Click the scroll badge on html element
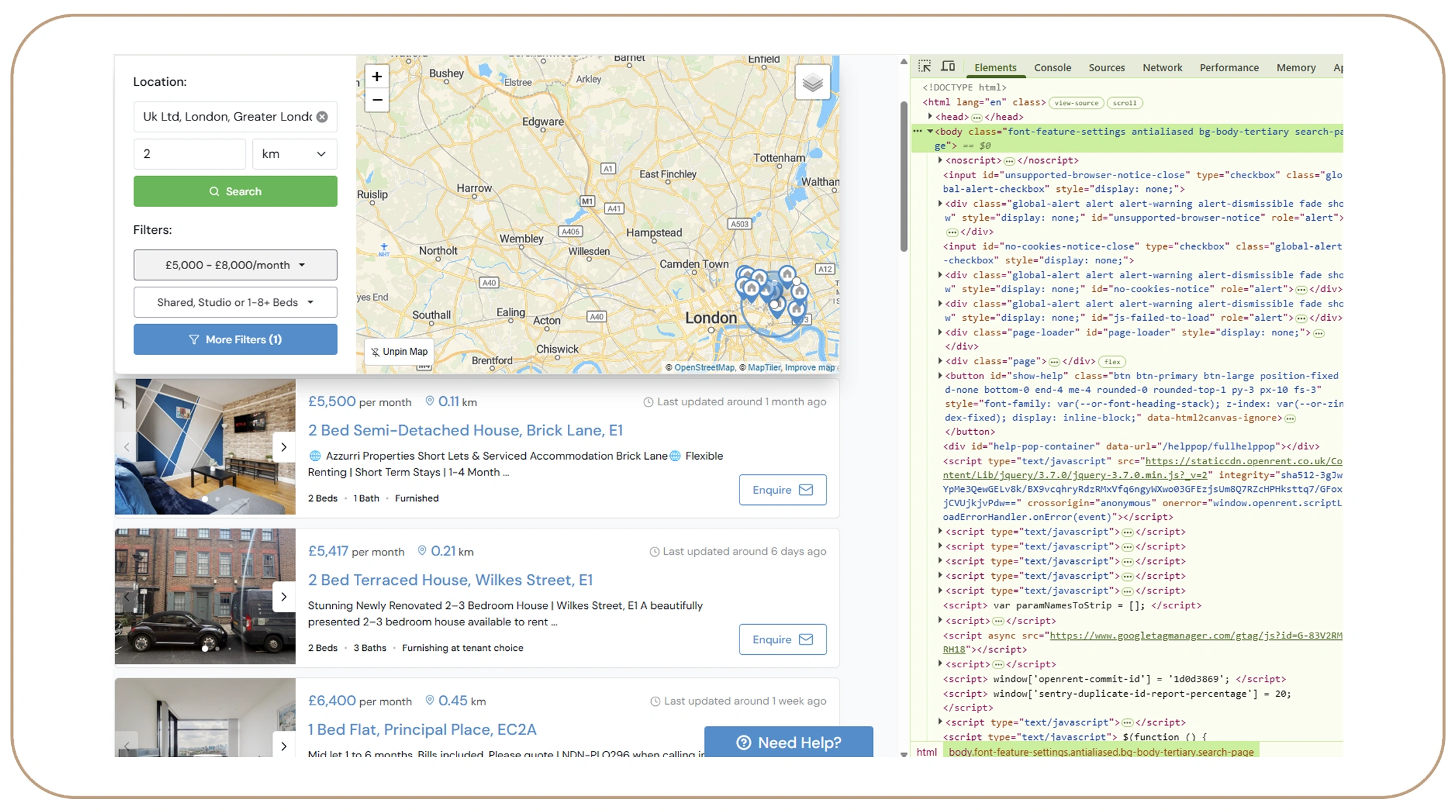The width and height of the screenshot is (1456, 812). click(x=1125, y=103)
